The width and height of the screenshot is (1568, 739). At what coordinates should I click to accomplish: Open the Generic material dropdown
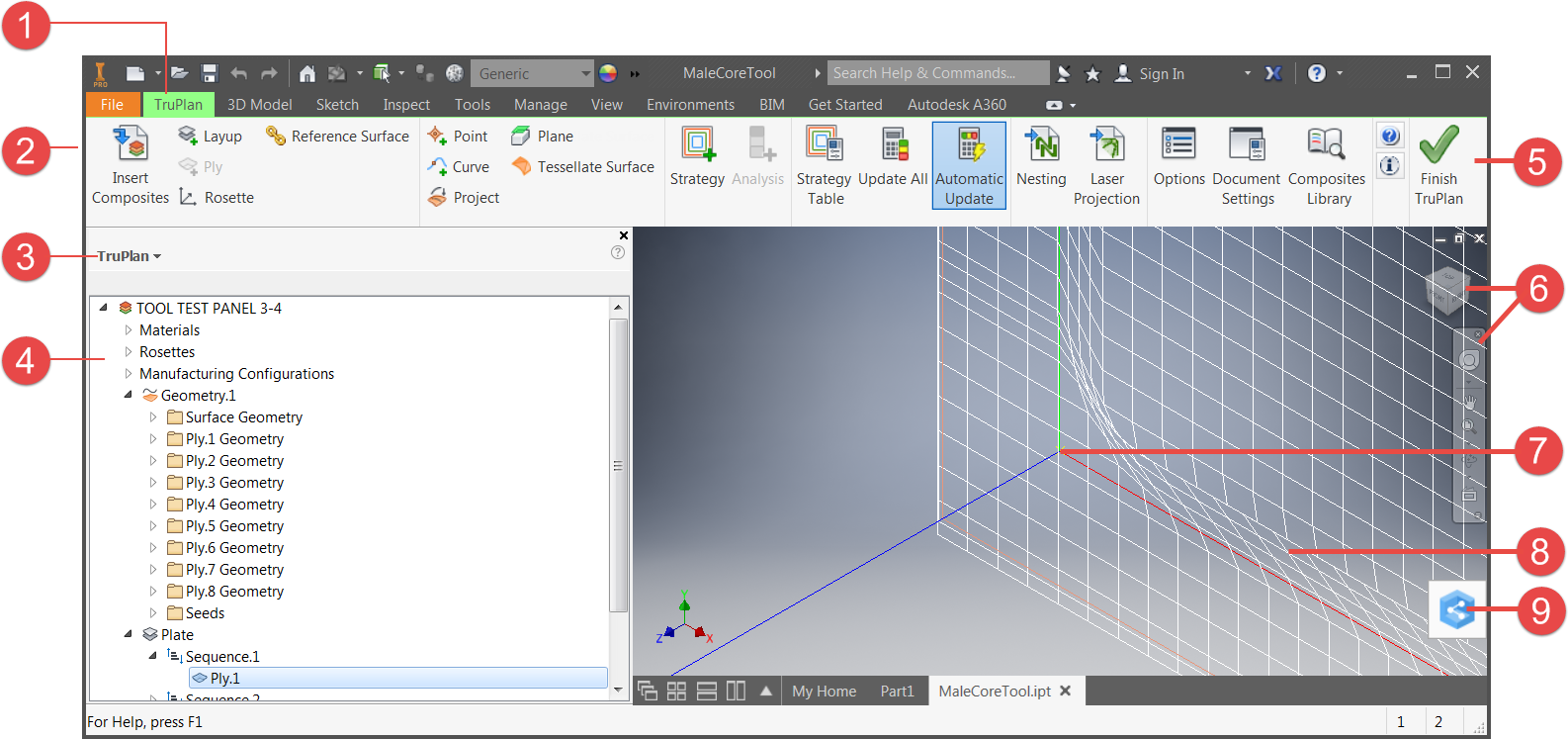(532, 73)
